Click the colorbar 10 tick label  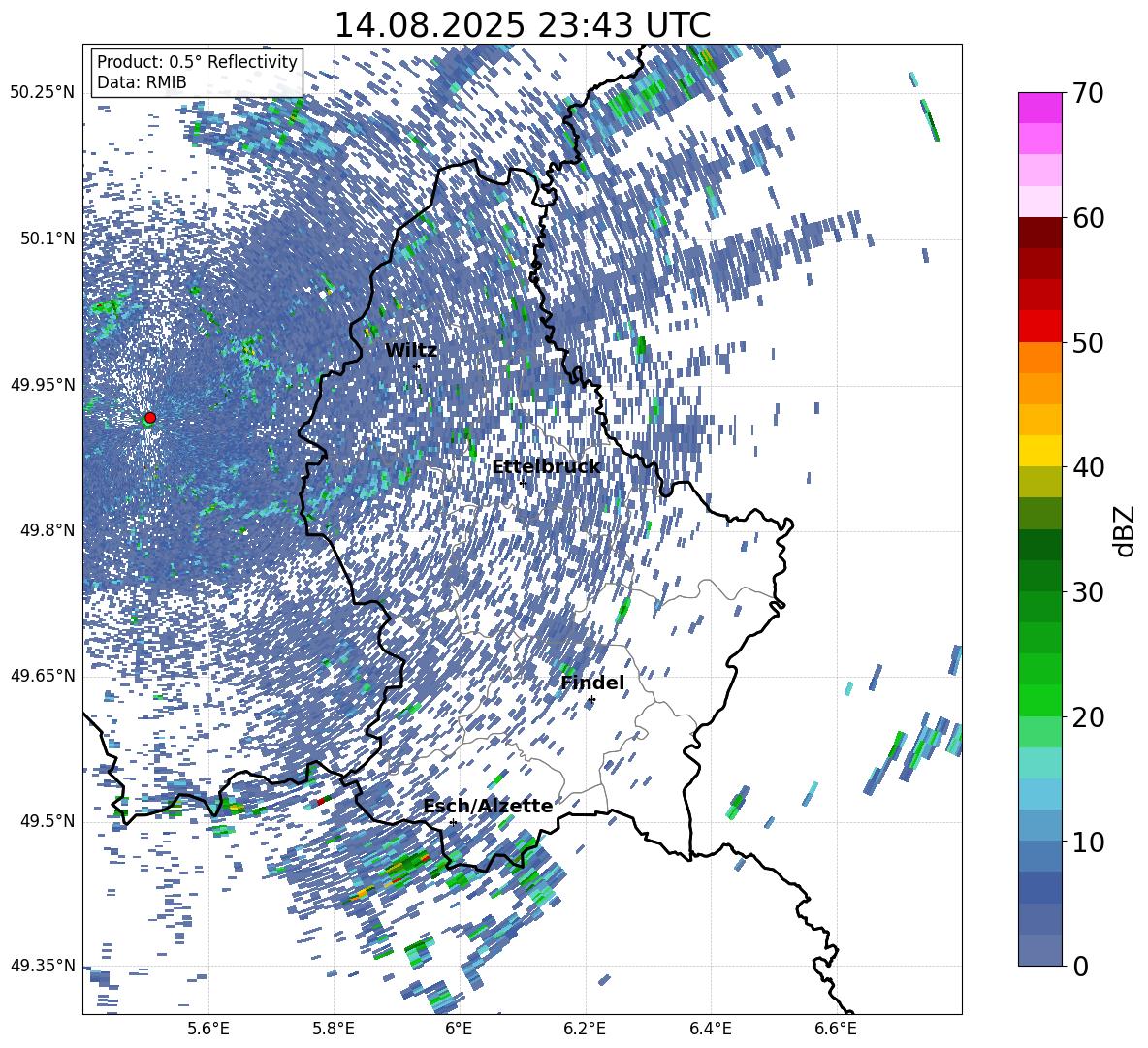click(x=1087, y=842)
